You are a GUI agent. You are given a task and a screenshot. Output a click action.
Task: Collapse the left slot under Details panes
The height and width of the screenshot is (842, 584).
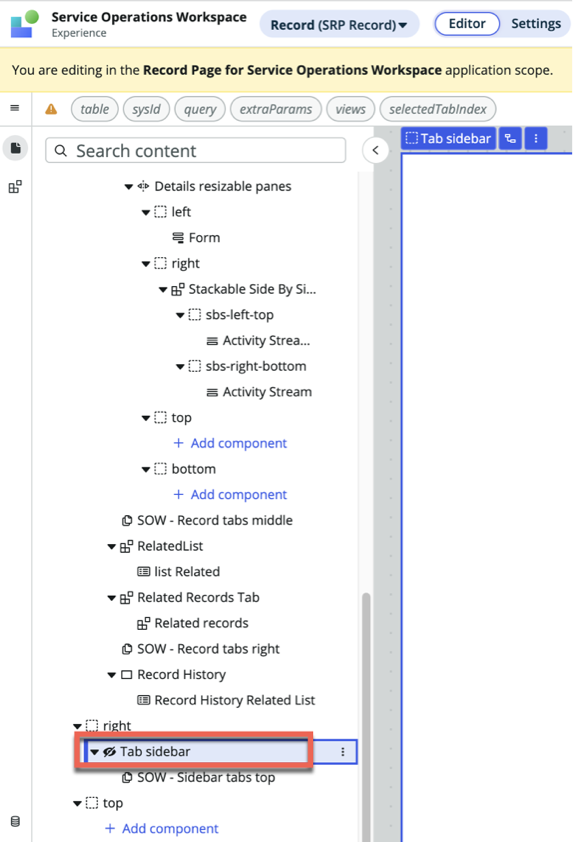tap(145, 213)
